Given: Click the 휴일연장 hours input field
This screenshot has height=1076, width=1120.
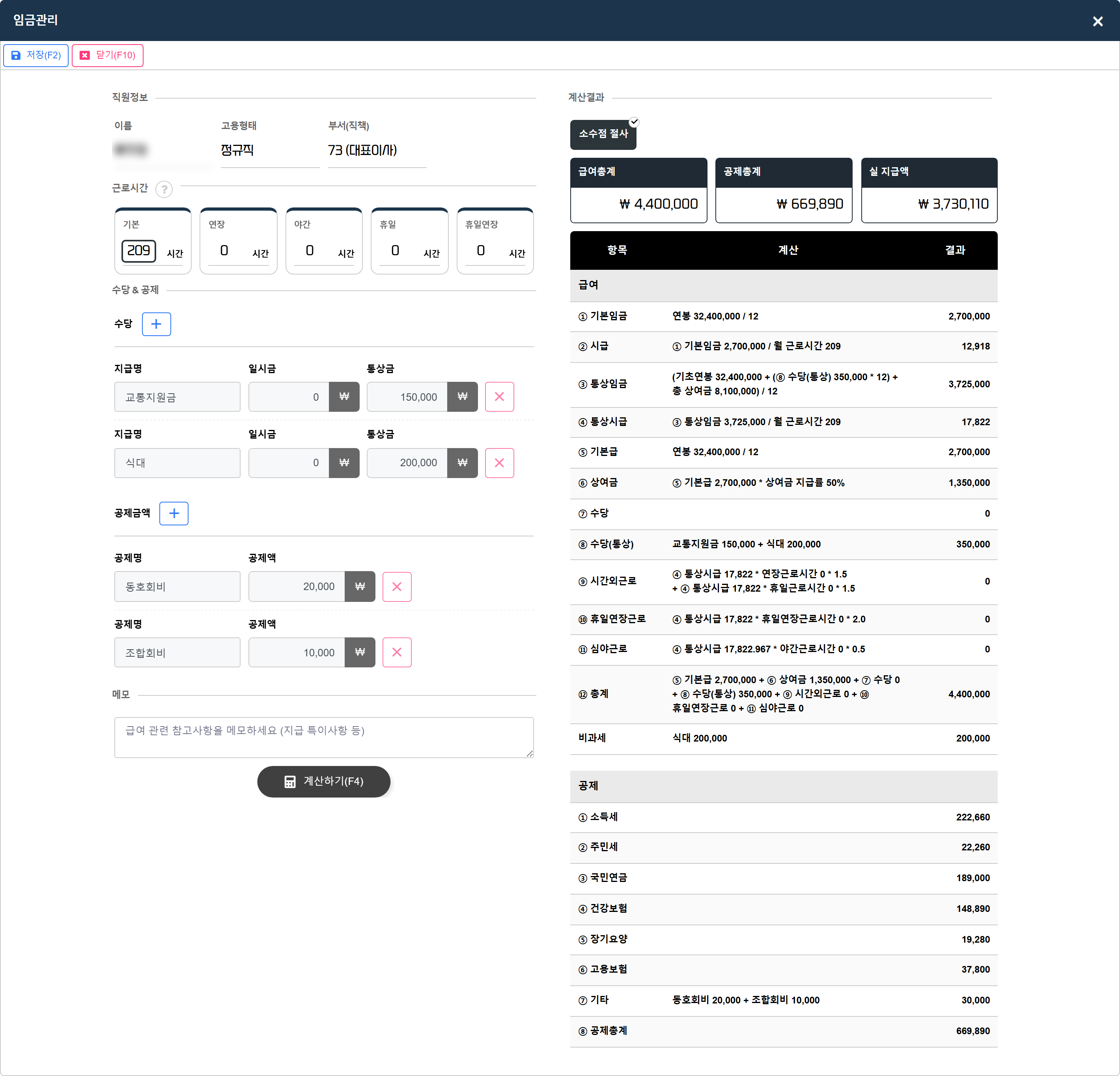Looking at the screenshot, I should tap(481, 251).
